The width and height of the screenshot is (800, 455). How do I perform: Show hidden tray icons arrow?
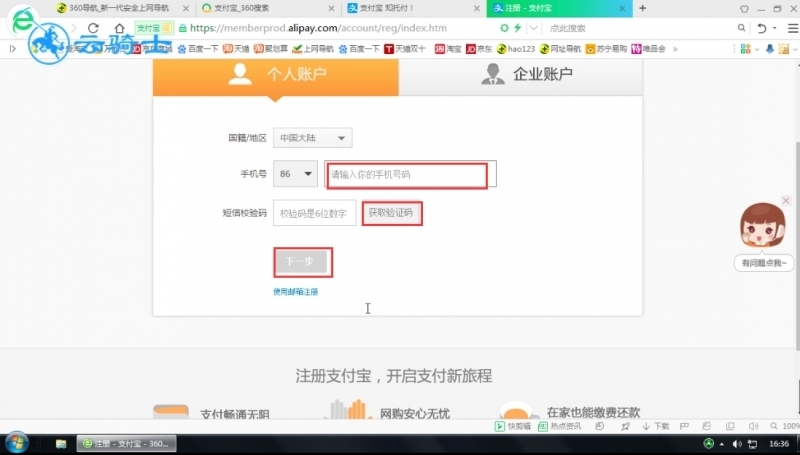coord(721,444)
